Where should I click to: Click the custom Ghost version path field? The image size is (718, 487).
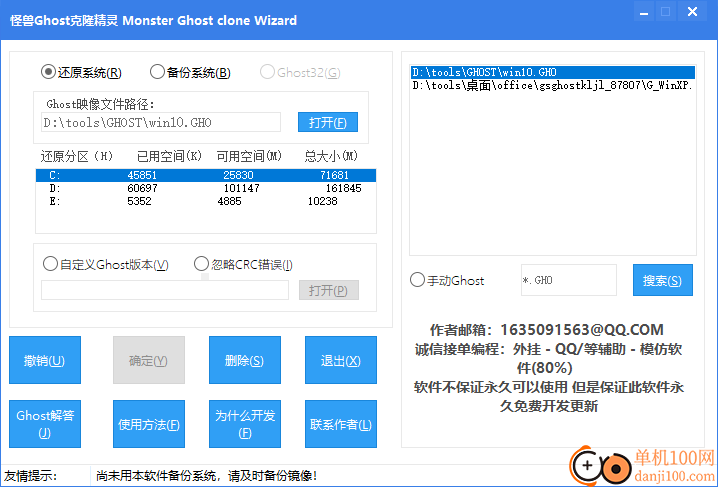coord(165,290)
